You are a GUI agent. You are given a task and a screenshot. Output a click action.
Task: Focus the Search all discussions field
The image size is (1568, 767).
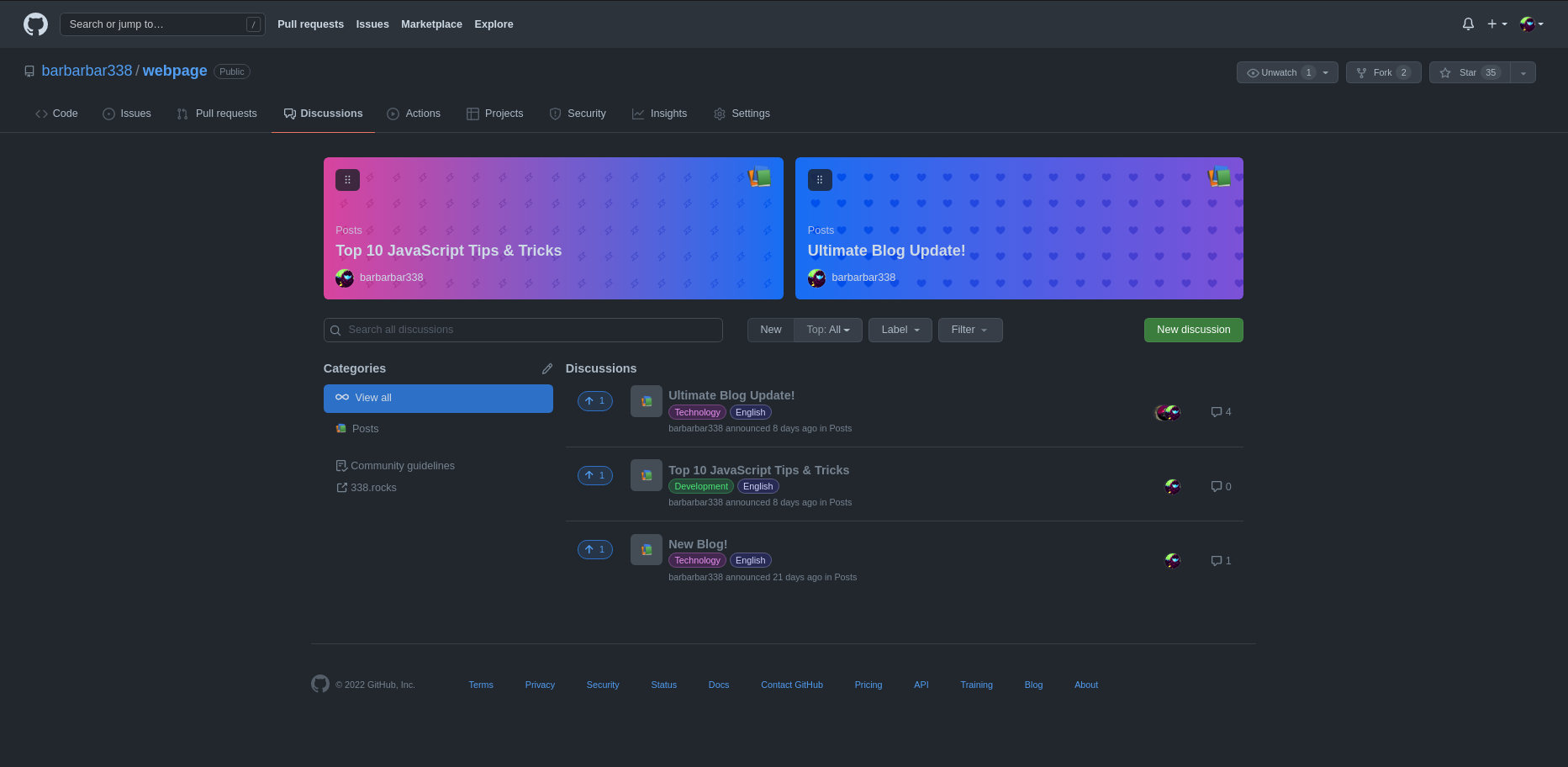[523, 330]
